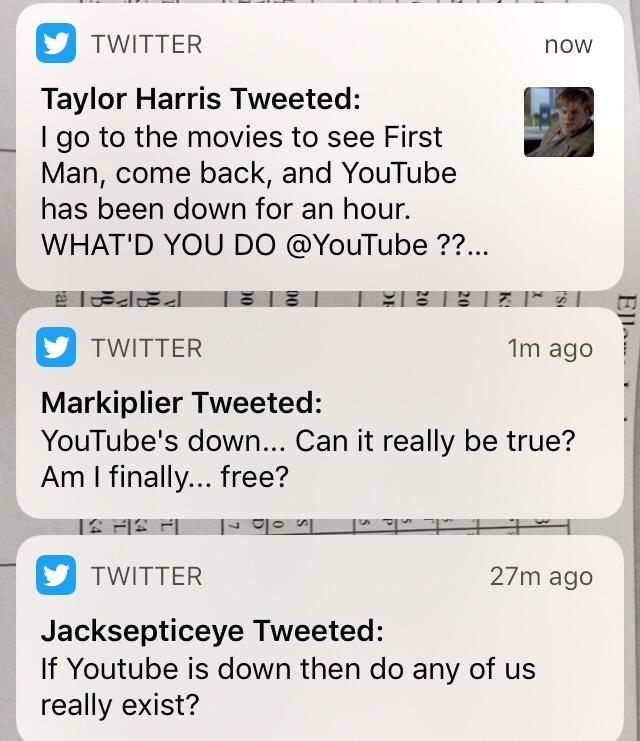The image size is (640, 741).
Task: Open the profile photo thumbnail in Taylor Harris notification
Action: coord(558,122)
